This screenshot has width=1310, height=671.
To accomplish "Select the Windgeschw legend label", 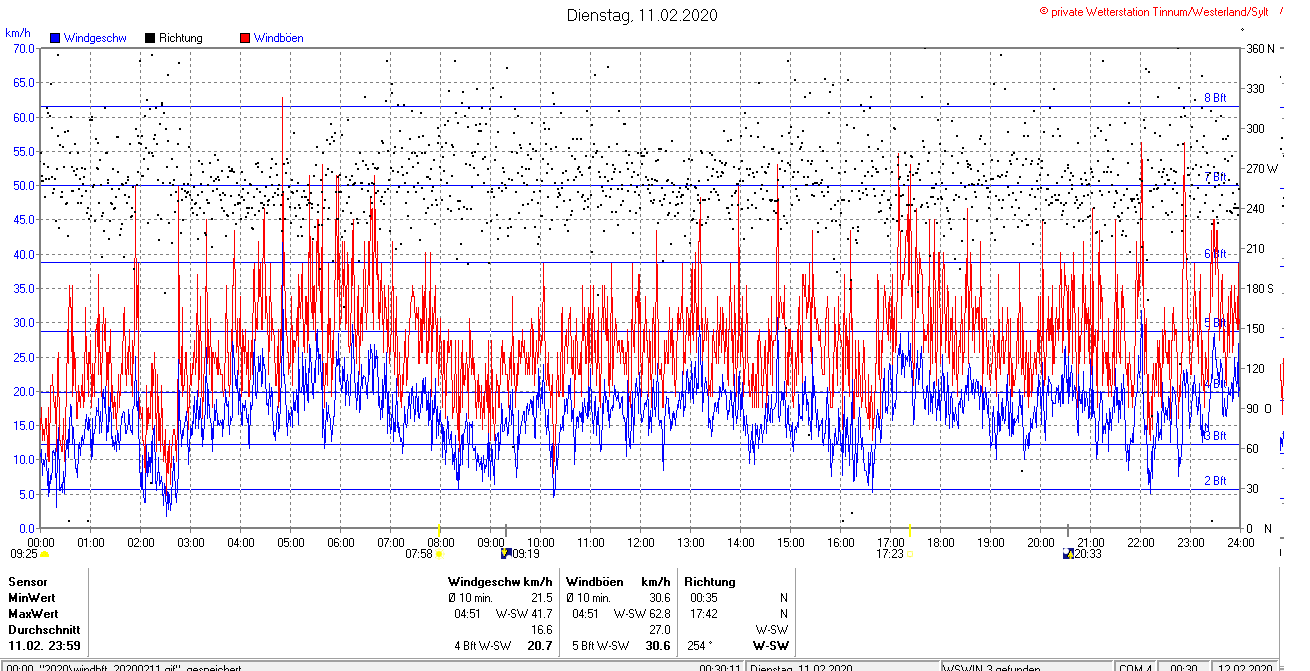I will click(94, 38).
